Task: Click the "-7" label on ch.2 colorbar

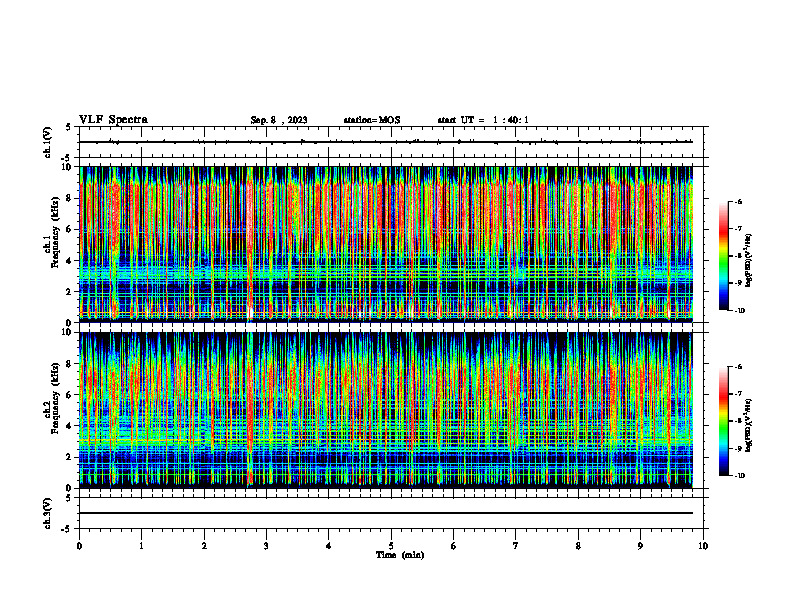Action: 738,394
